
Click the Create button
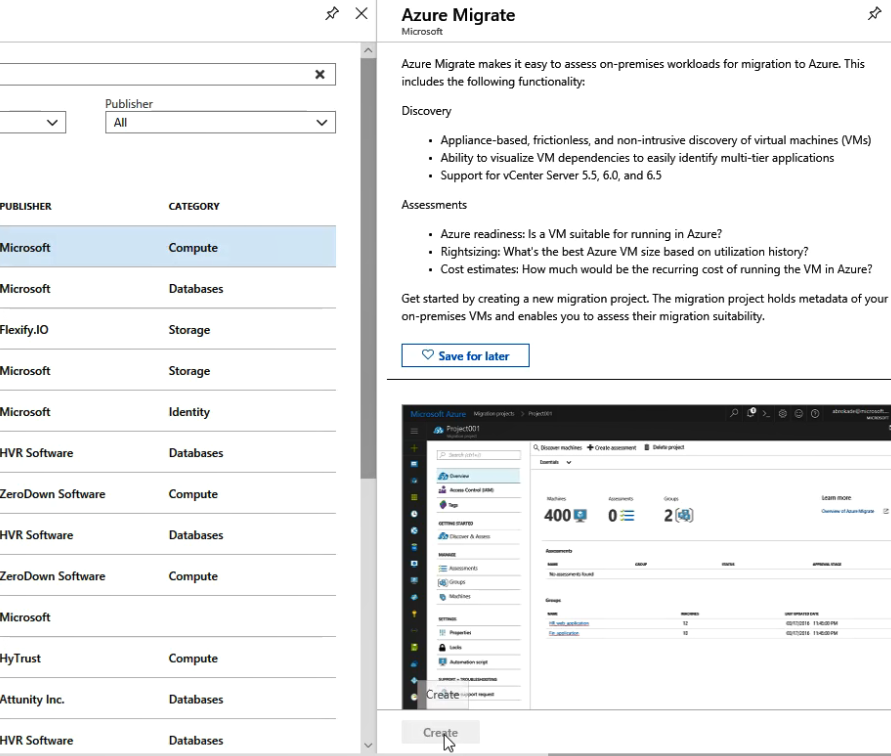click(440, 732)
